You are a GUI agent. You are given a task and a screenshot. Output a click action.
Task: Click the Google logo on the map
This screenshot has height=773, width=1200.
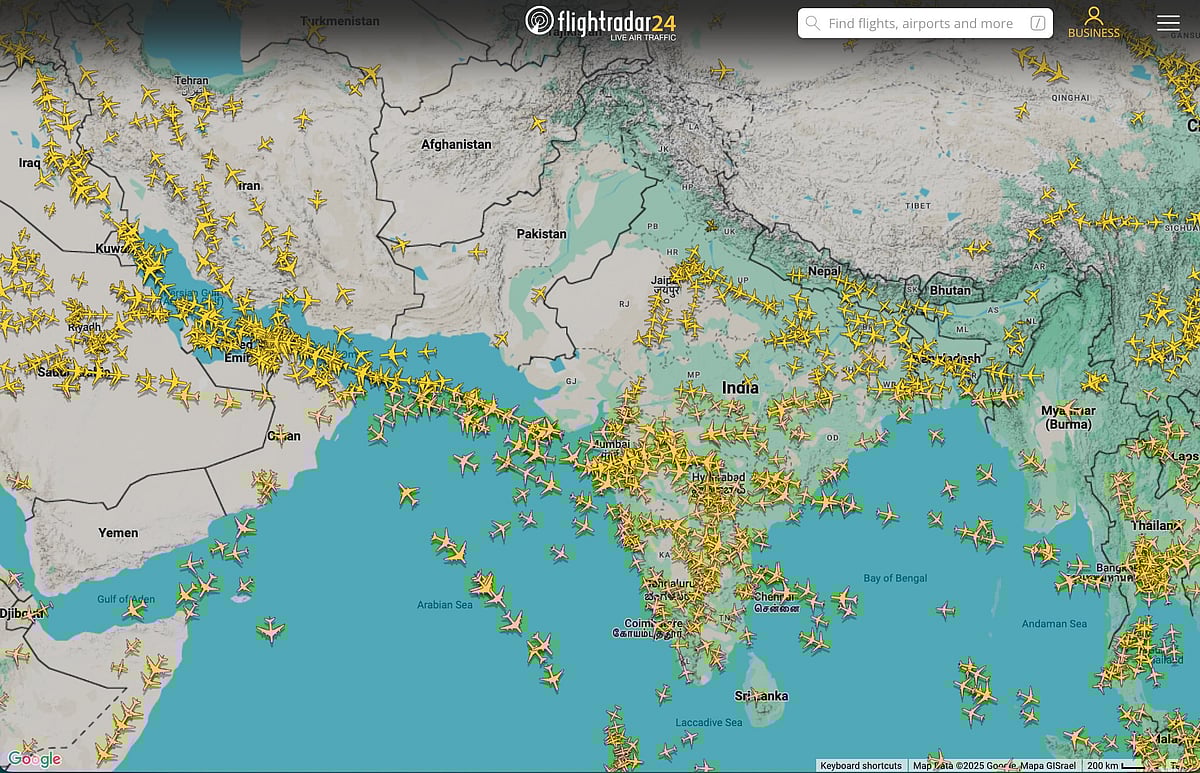click(34, 759)
